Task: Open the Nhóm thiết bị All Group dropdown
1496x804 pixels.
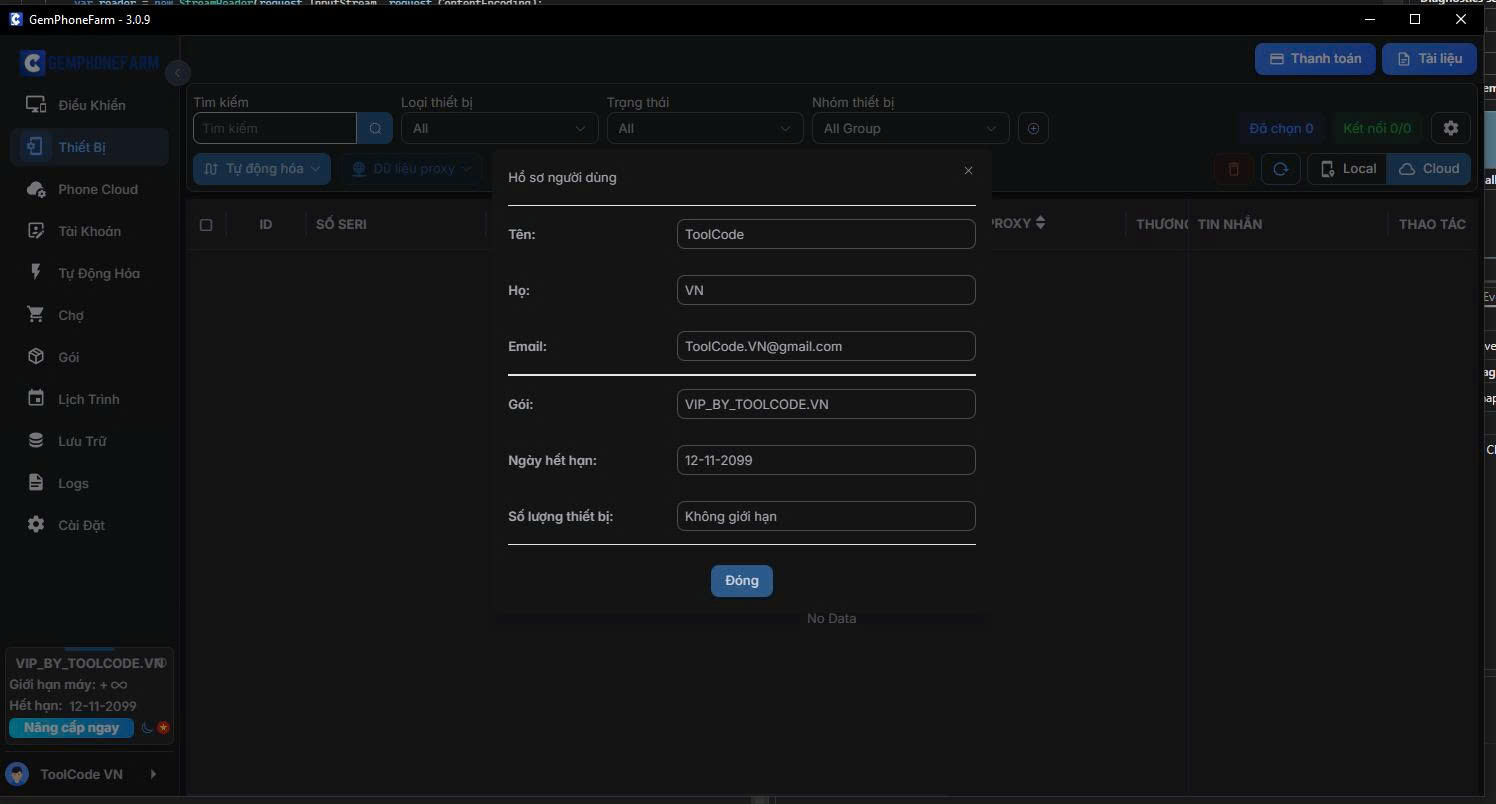Action: [x=910, y=128]
